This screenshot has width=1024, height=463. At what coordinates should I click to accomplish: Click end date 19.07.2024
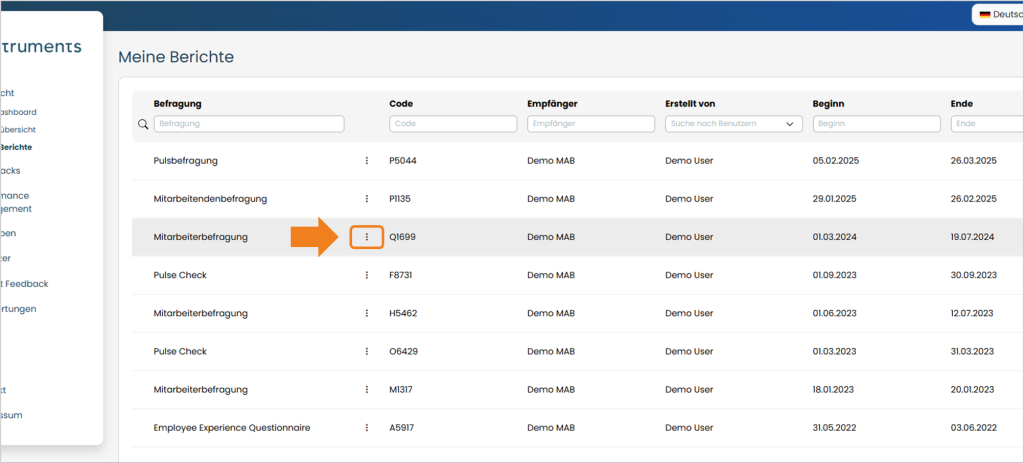point(972,237)
